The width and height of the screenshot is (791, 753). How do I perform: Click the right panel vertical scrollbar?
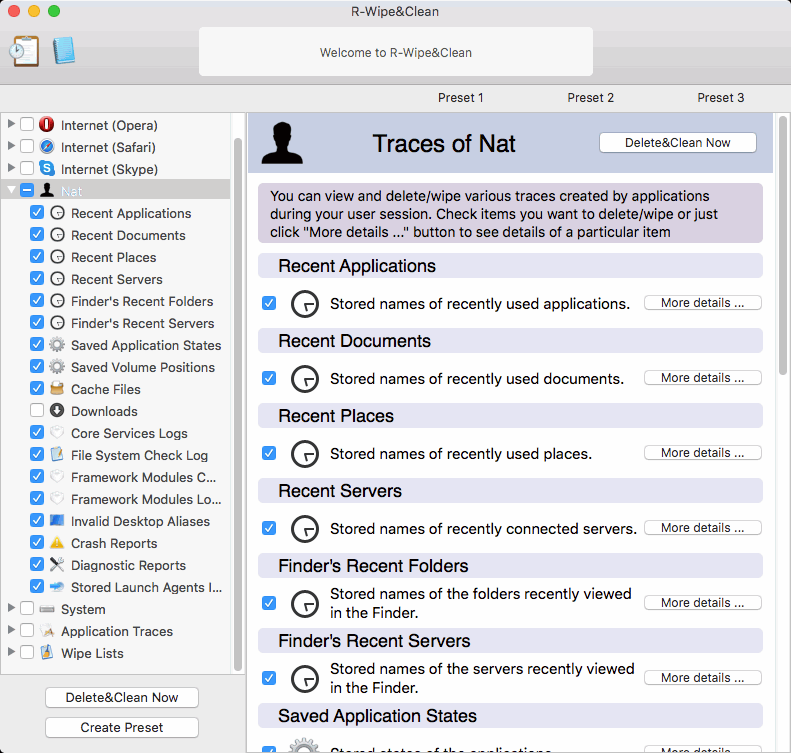coord(782,245)
